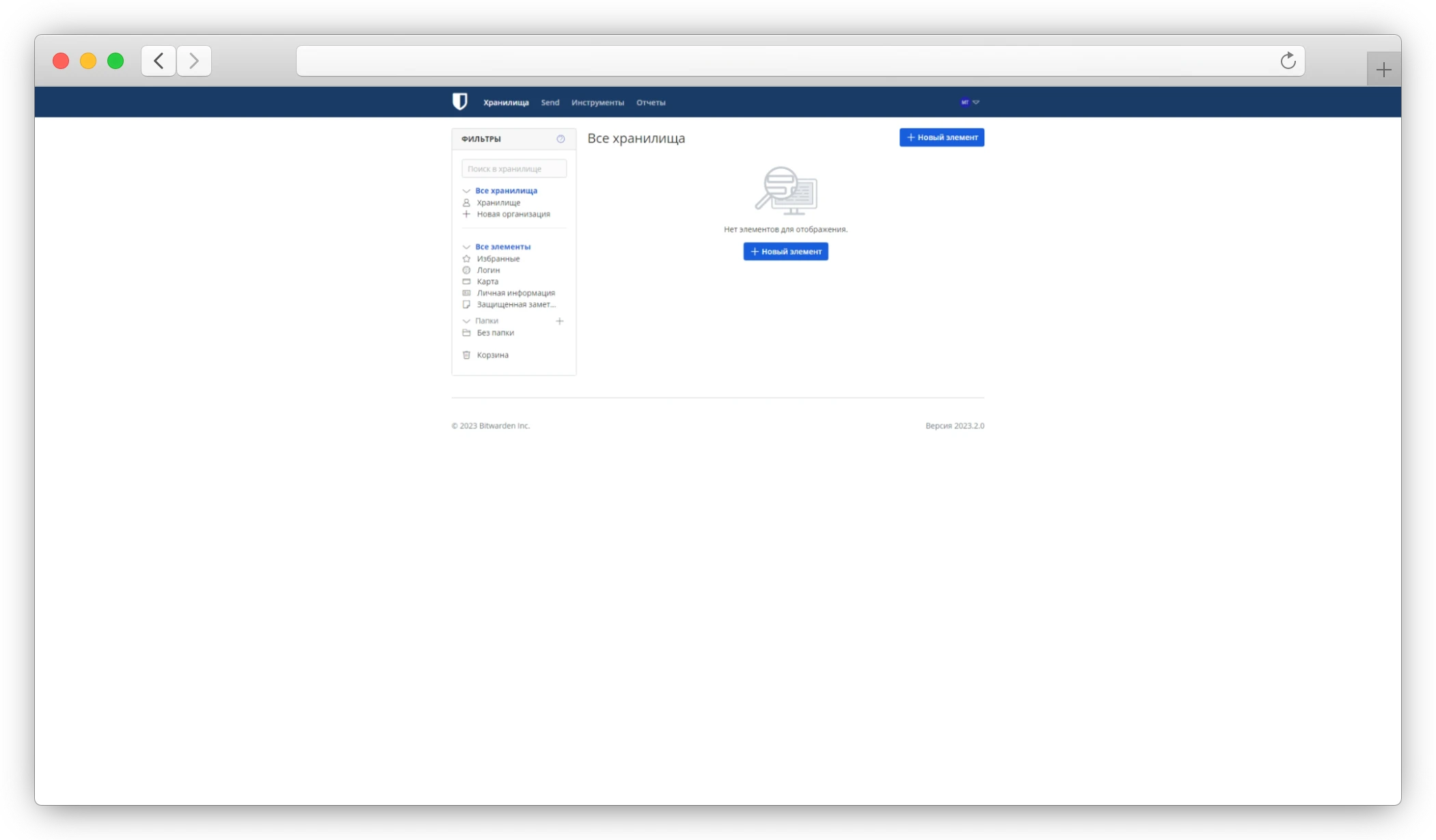Screen dimensions: 1436x840
Task: Switch to the Отчеты tab
Action: (650, 103)
